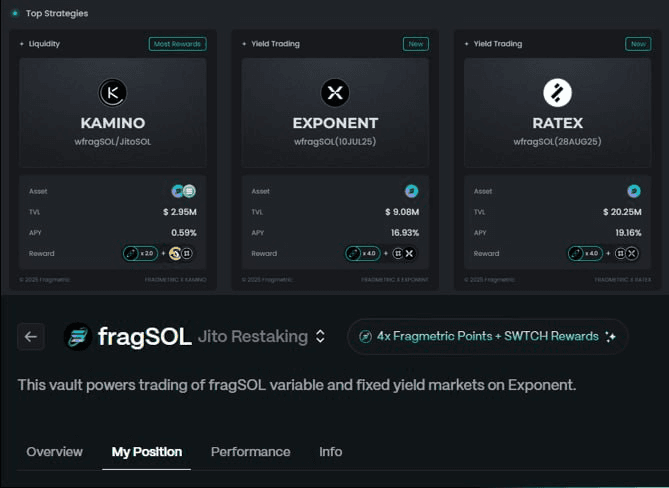The image size is (669, 488).
Task: Click the Yield Trading label on RateX card
Action: 498,44
